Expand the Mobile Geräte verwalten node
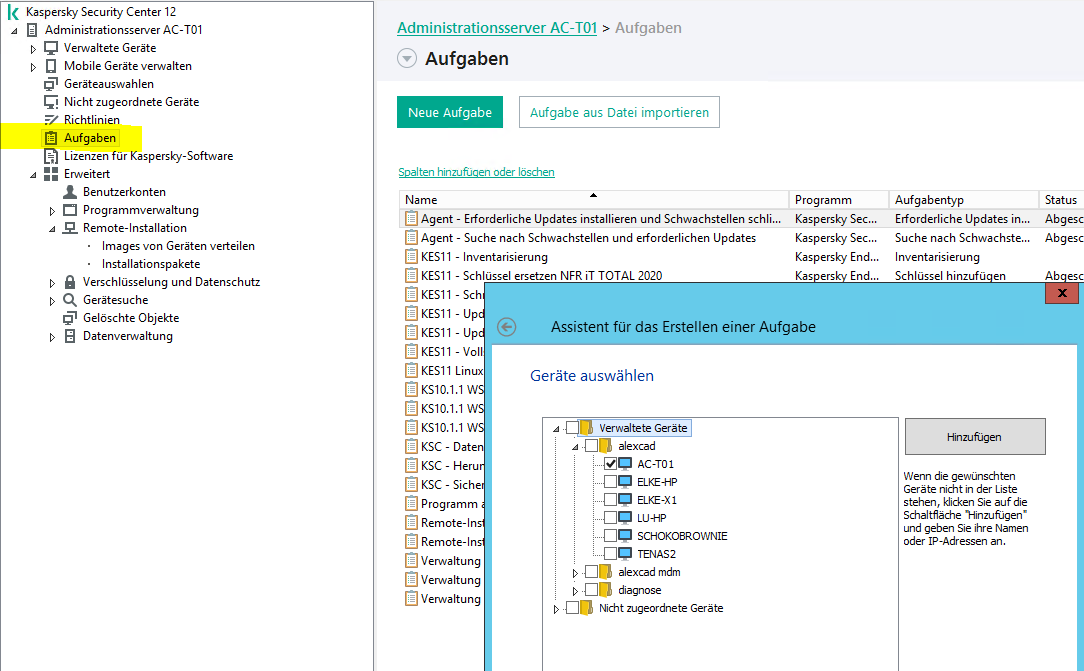Viewport: 1084px width, 671px height. (33, 66)
